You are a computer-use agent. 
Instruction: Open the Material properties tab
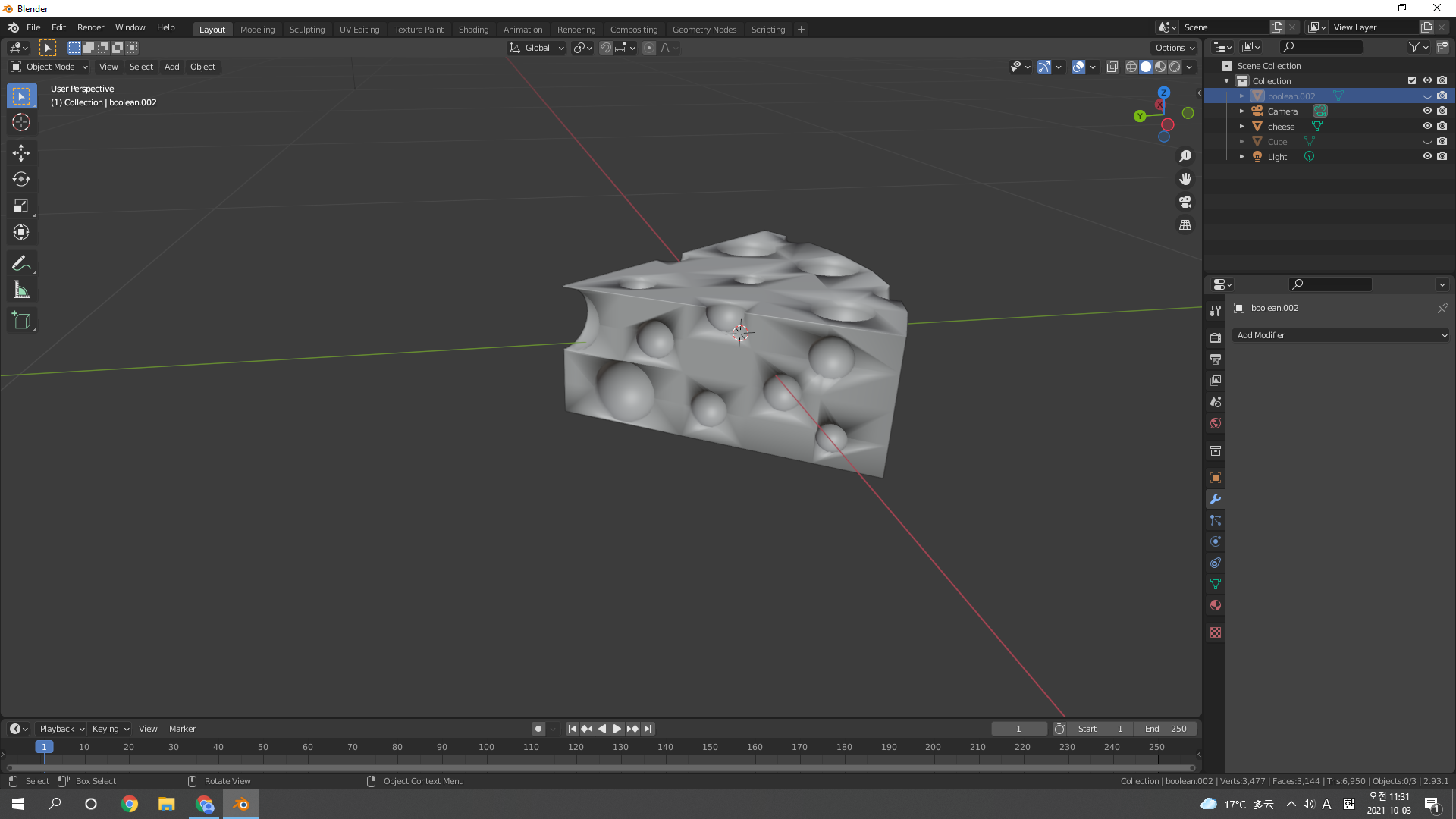tap(1216, 605)
